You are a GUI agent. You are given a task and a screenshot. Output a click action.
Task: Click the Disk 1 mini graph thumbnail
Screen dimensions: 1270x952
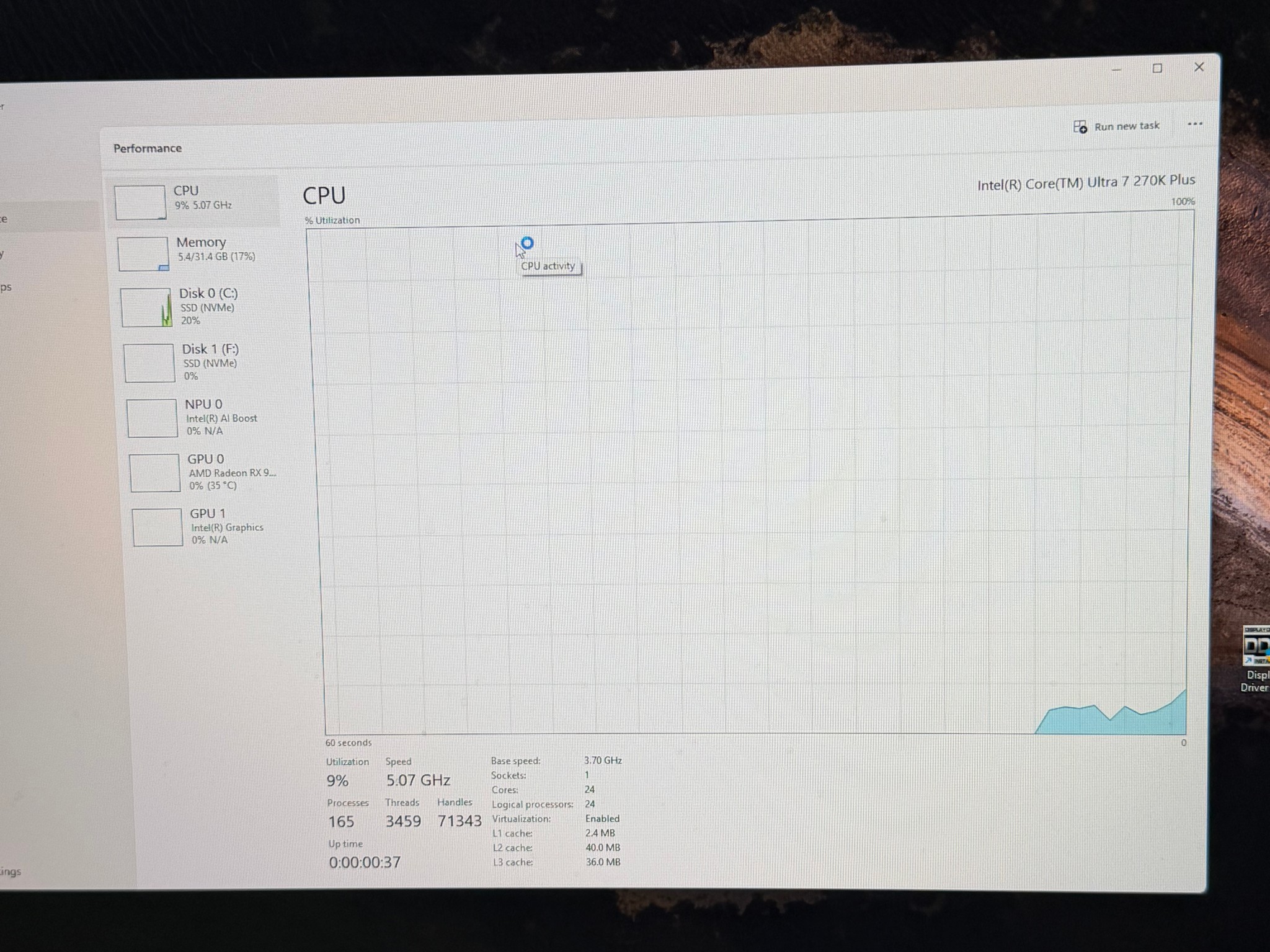pos(149,363)
